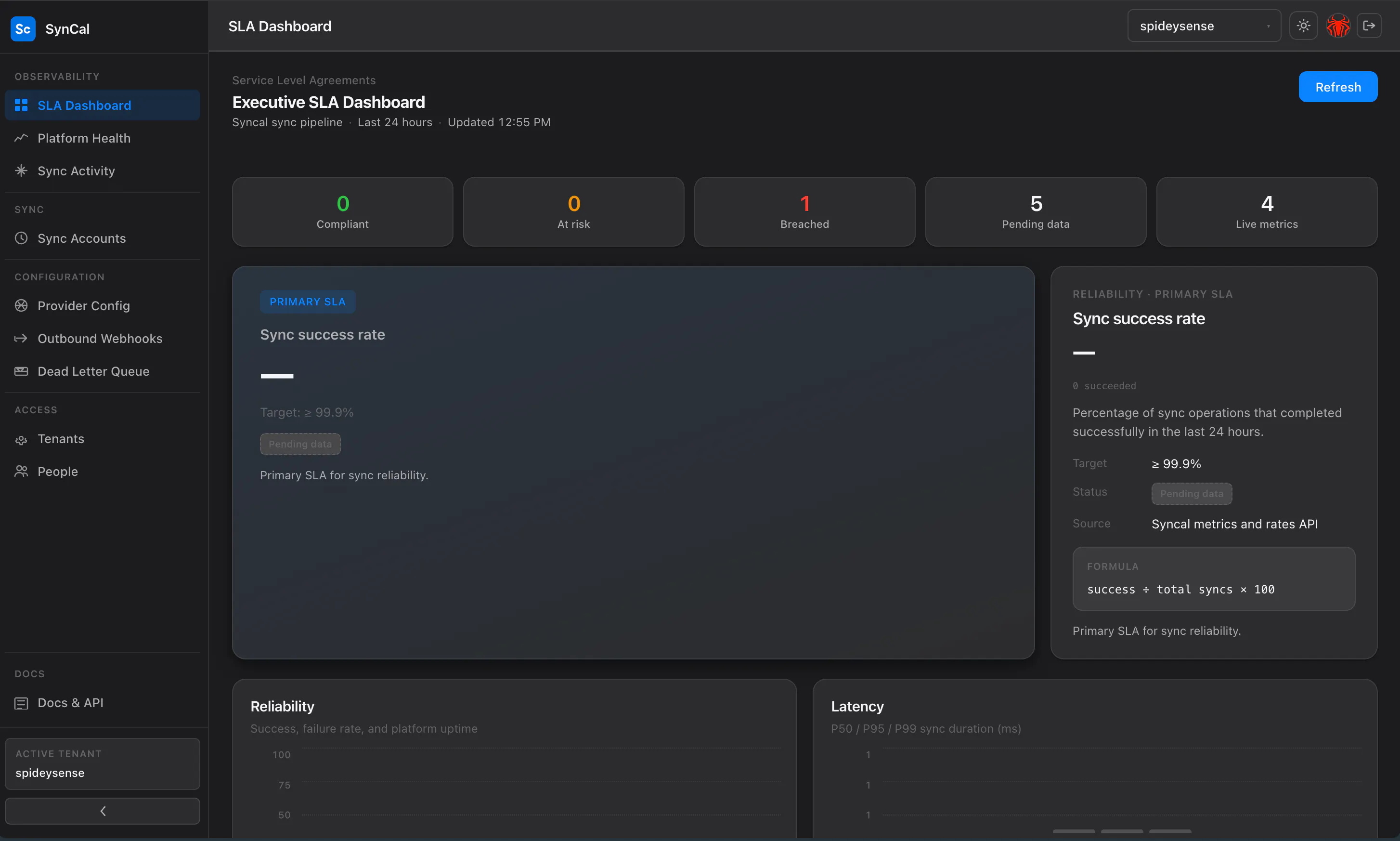Click the "0 succeeded" text
1400x841 pixels.
1104,386
